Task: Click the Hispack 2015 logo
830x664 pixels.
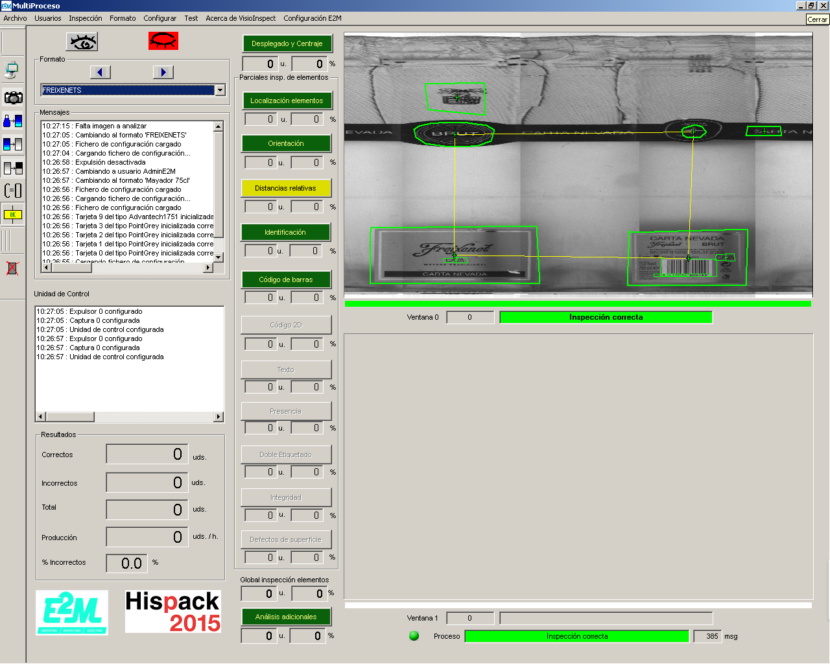Action: [x=173, y=611]
